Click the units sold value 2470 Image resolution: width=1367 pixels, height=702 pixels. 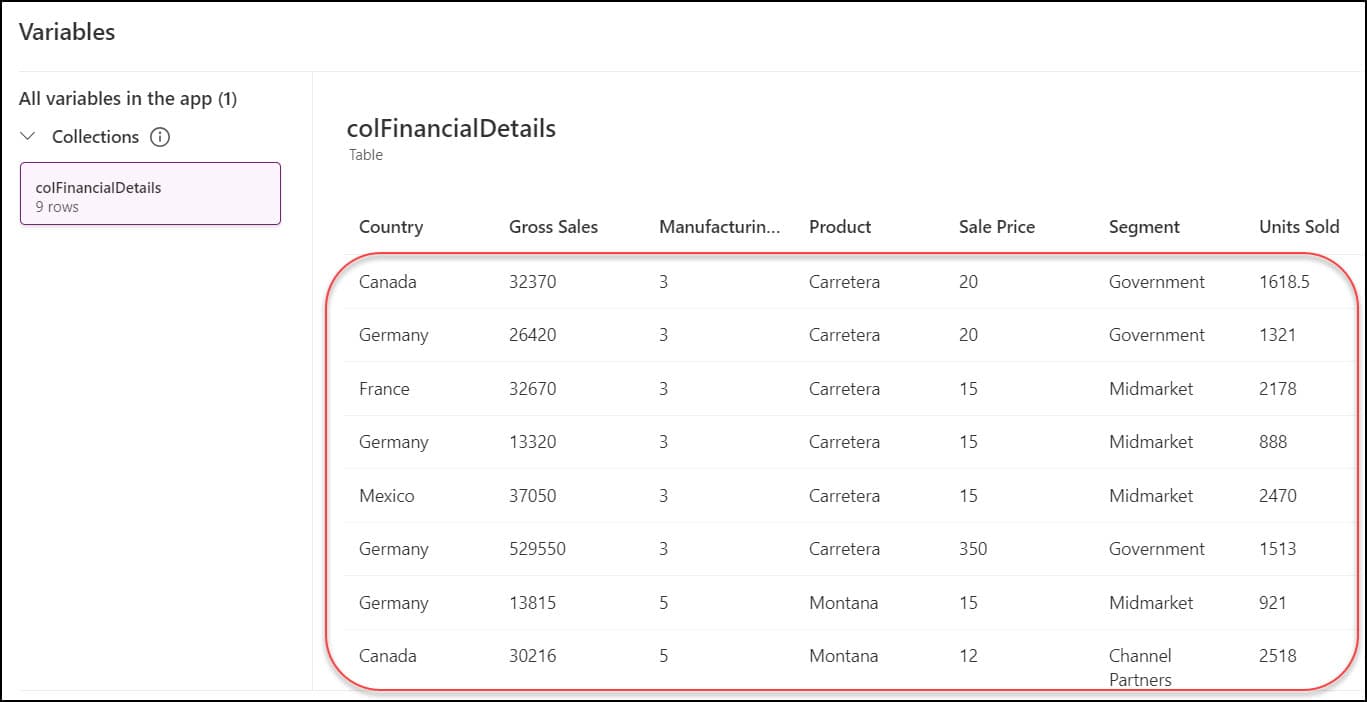[1278, 496]
